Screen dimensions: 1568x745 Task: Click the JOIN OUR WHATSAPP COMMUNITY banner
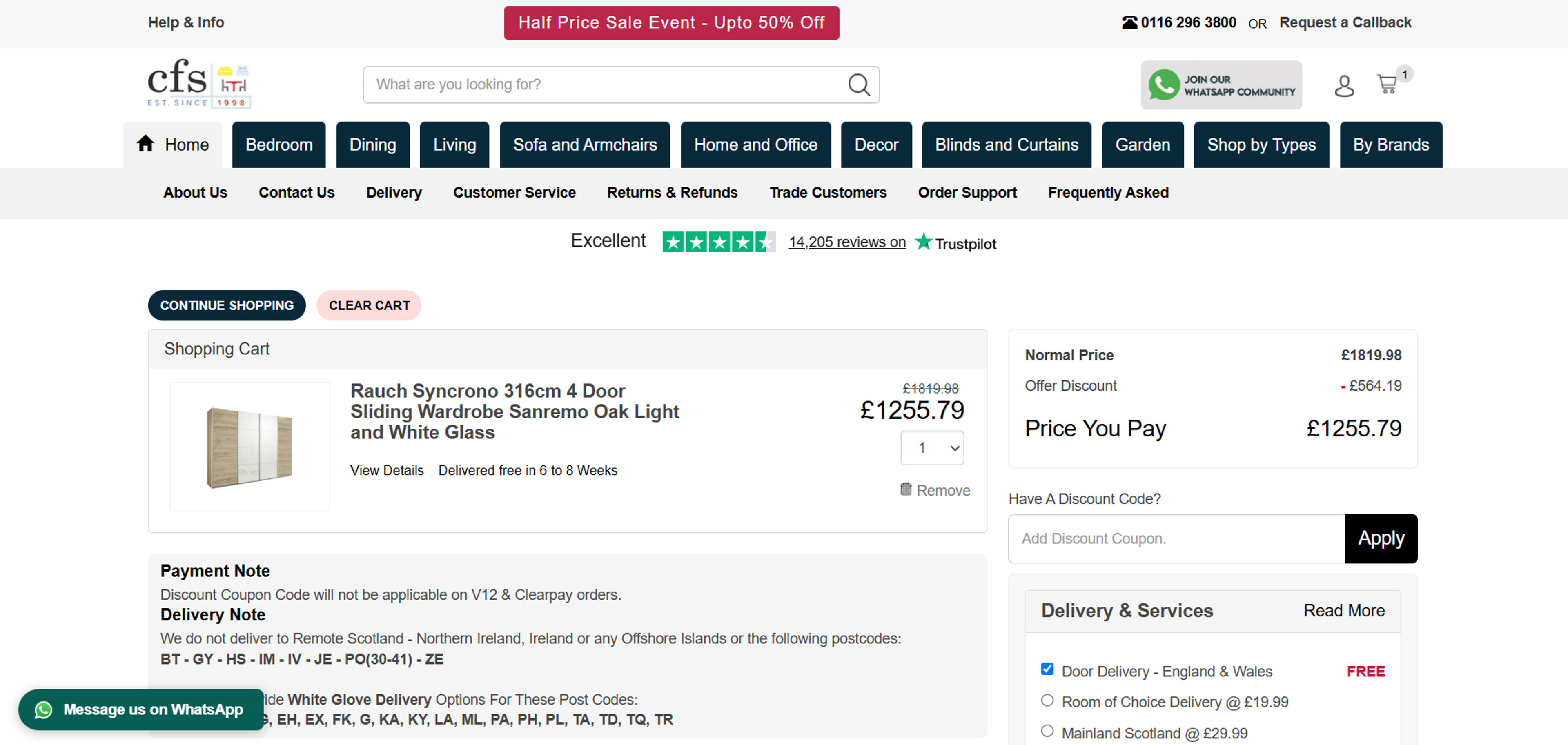[x=1221, y=85]
